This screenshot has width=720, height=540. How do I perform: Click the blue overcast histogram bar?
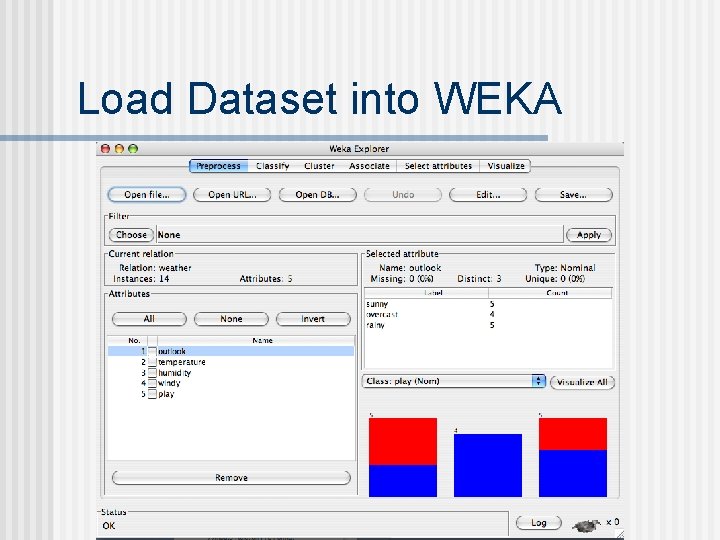[488, 465]
